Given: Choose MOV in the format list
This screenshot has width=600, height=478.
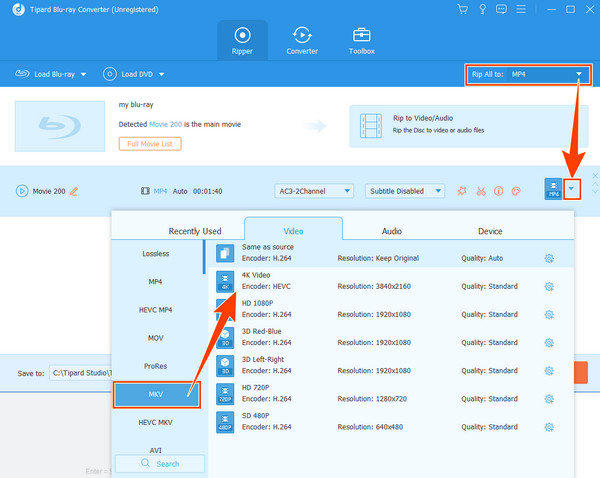Looking at the screenshot, I should point(156,338).
